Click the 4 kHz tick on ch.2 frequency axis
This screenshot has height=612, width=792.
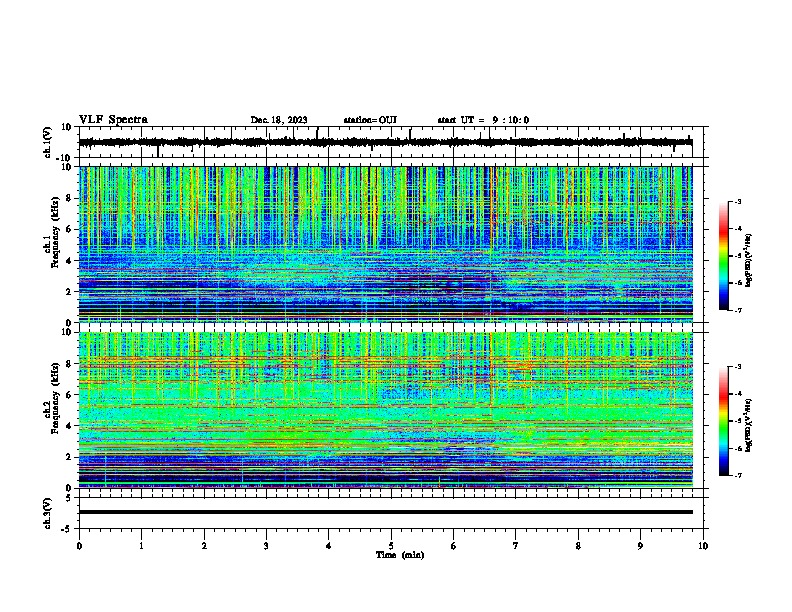click(70, 426)
